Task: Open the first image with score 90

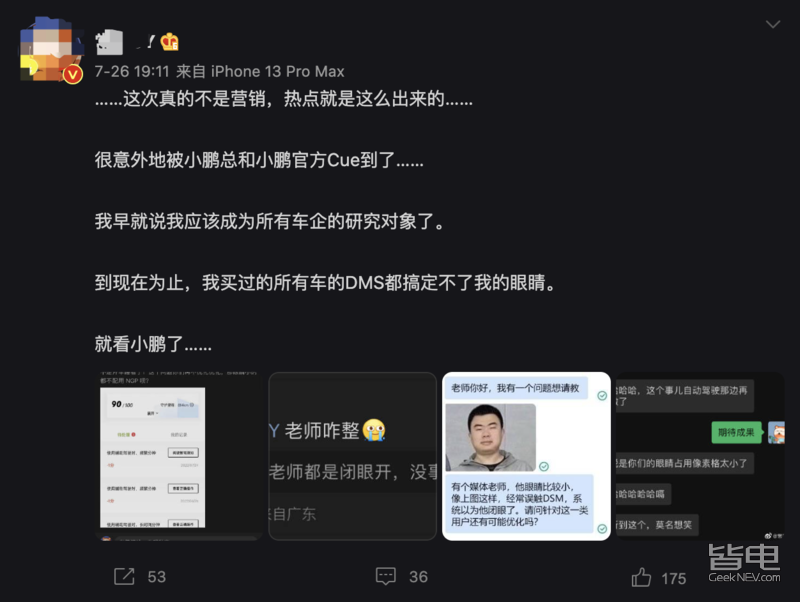Action: (179, 456)
